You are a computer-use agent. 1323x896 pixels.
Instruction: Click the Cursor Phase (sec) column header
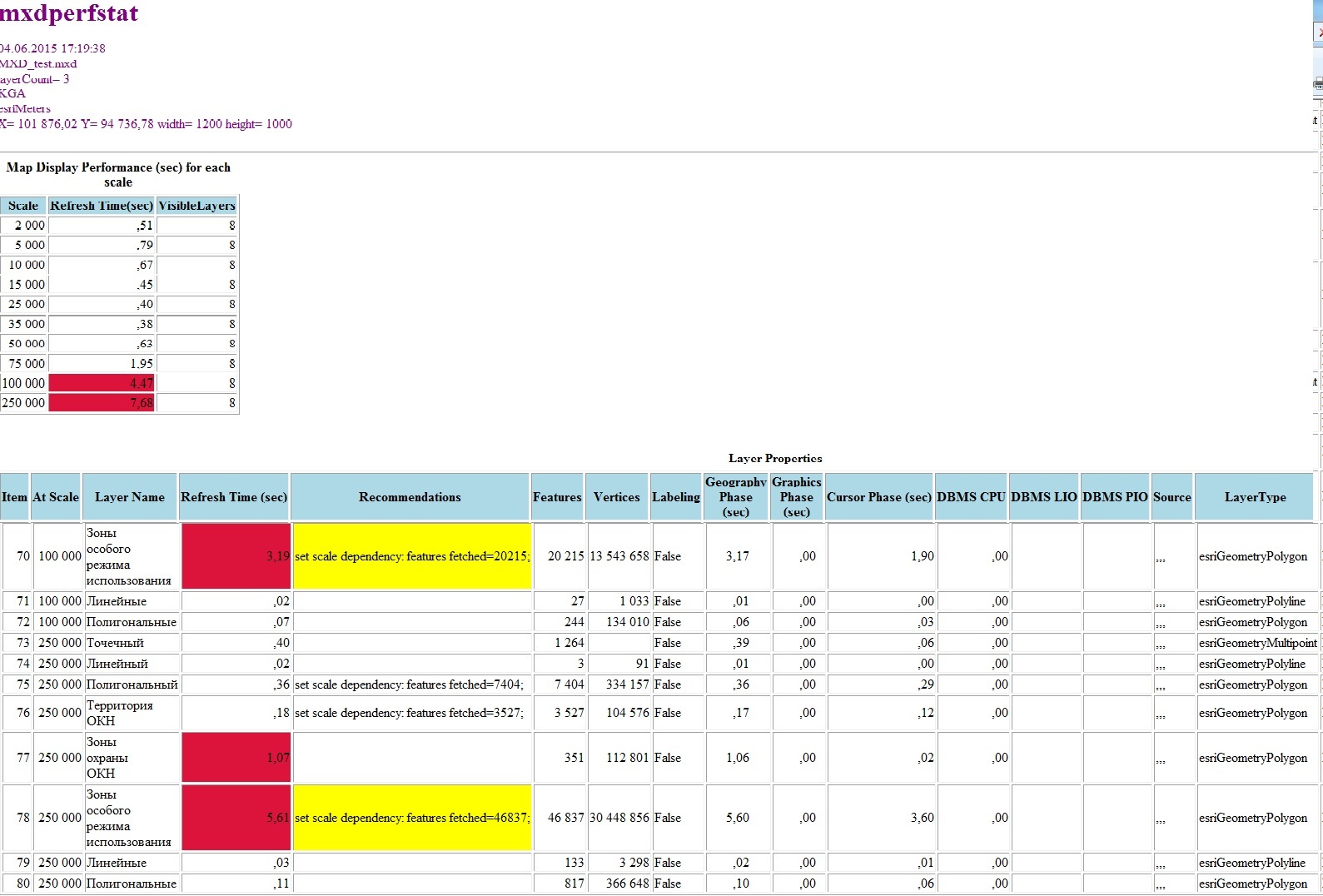(878, 497)
